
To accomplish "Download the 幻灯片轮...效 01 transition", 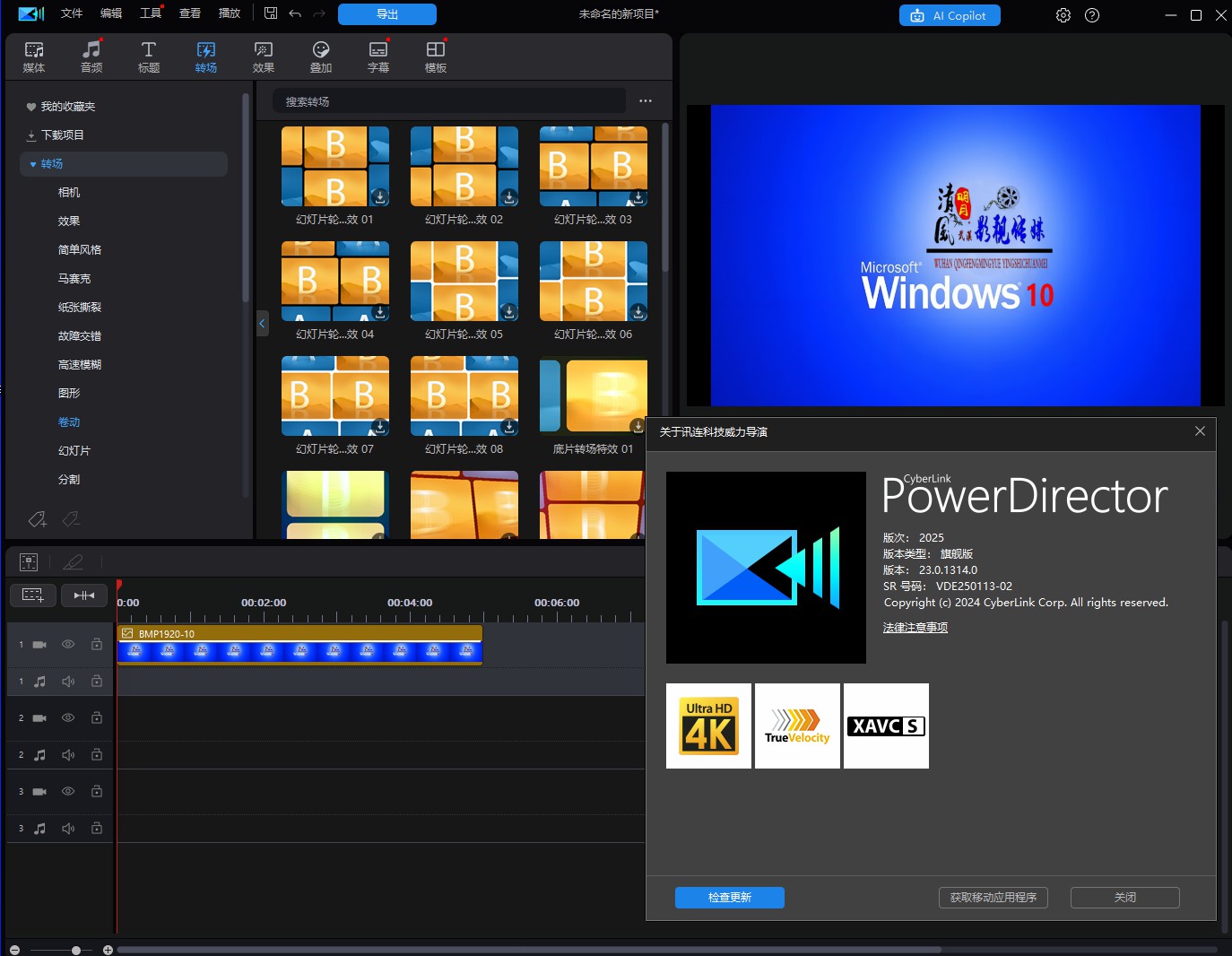I will (380, 196).
